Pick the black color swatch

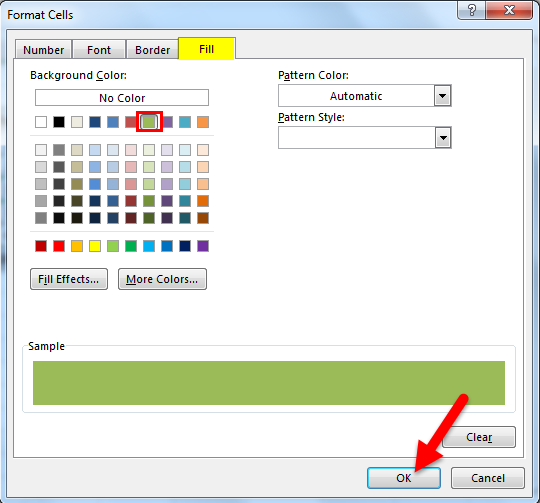tap(59, 122)
